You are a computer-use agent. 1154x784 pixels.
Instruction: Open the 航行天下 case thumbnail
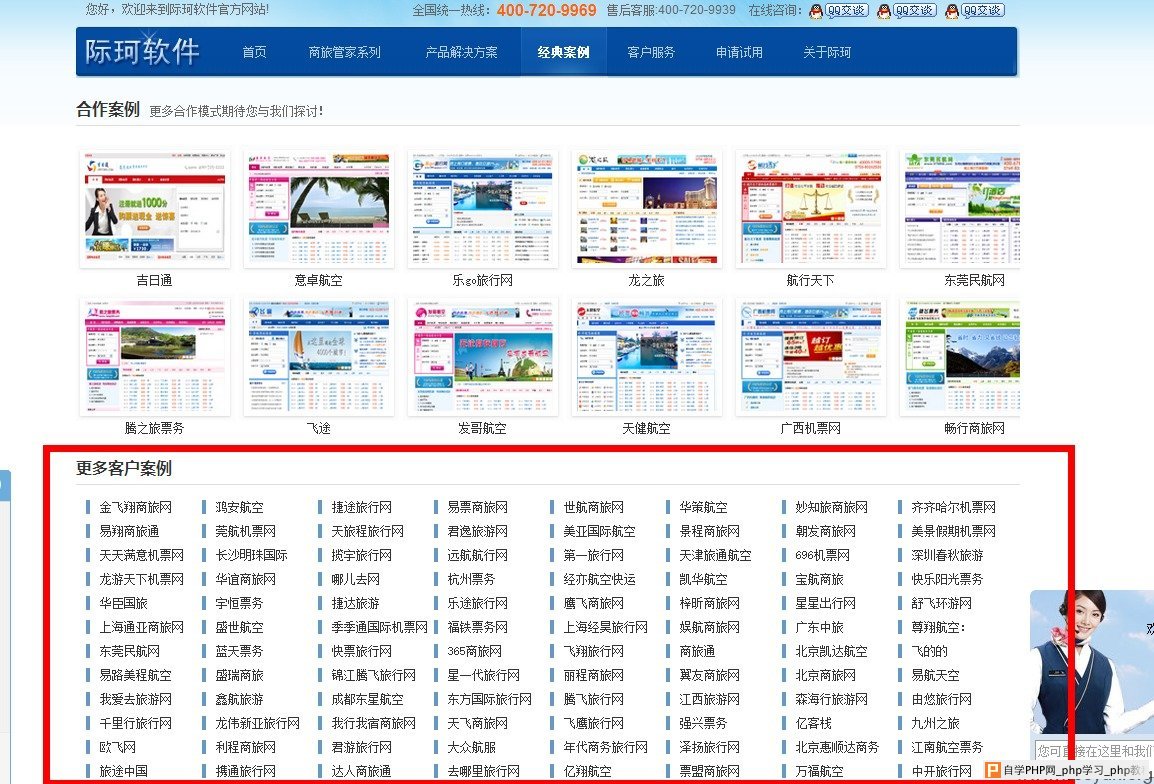tap(811, 208)
